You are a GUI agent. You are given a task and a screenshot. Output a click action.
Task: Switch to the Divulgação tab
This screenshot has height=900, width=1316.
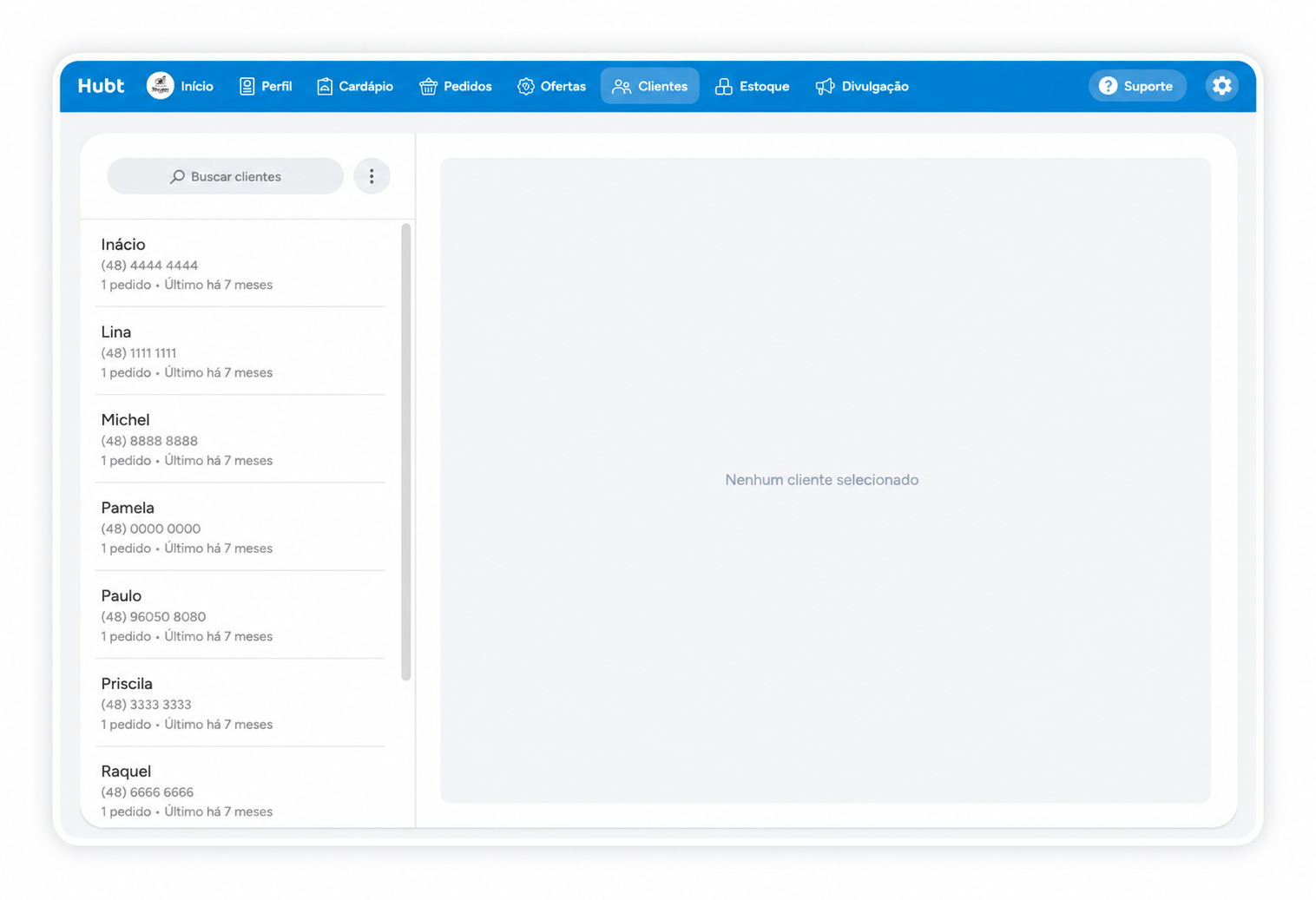(862, 86)
